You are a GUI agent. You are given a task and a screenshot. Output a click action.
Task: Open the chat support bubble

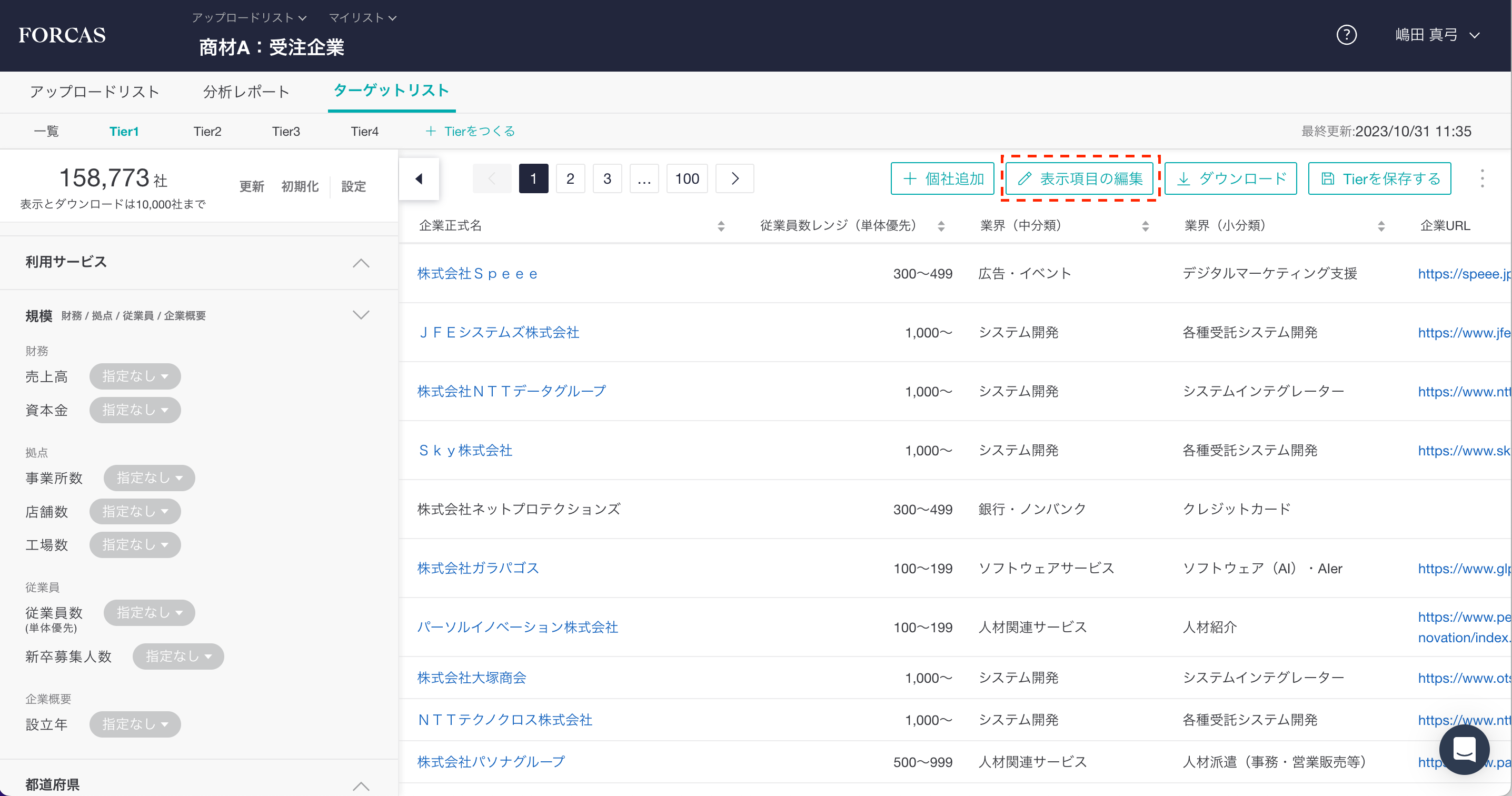click(x=1464, y=749)
